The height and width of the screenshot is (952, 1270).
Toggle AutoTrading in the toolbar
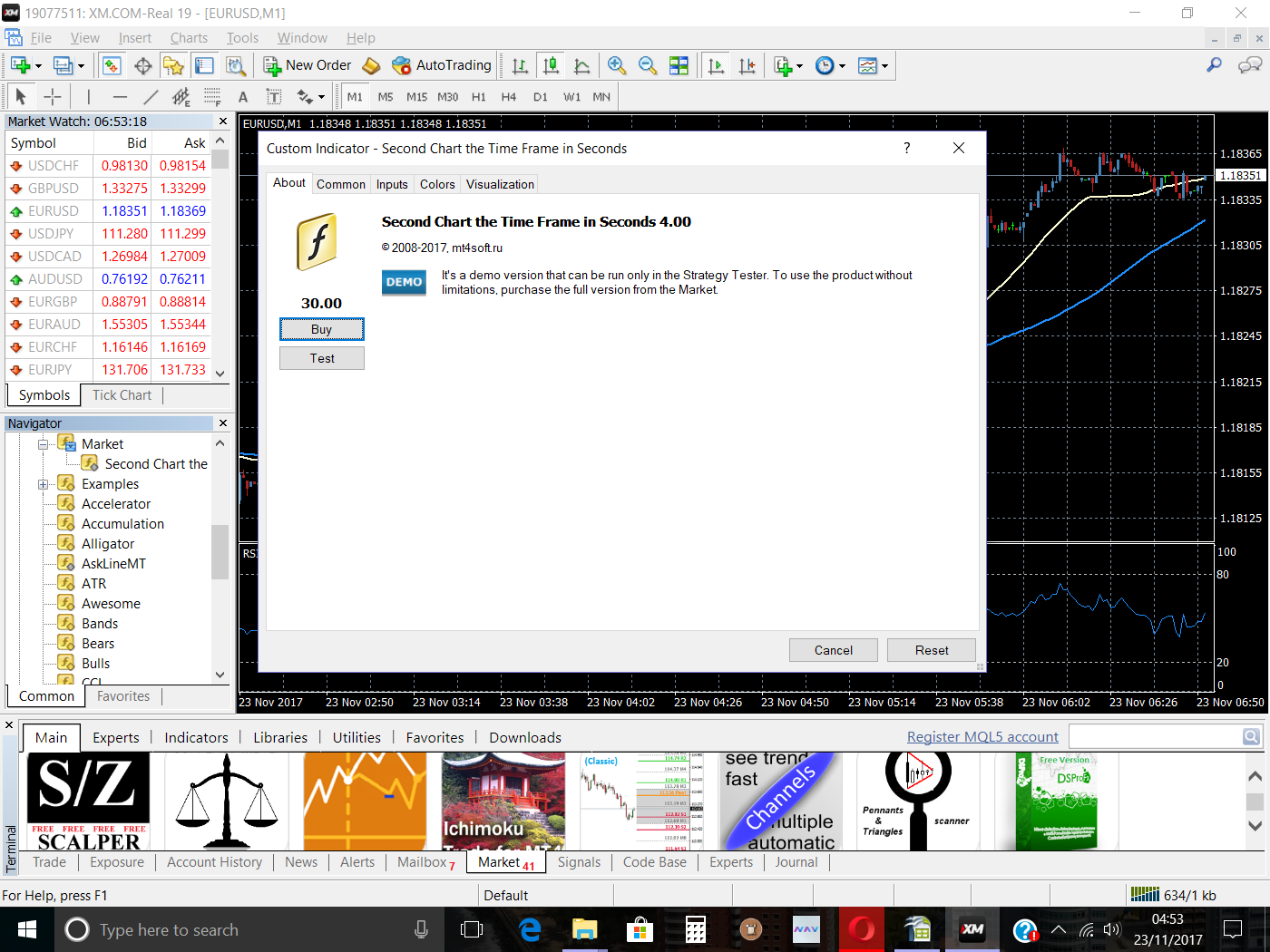click(x=442, y=65)
